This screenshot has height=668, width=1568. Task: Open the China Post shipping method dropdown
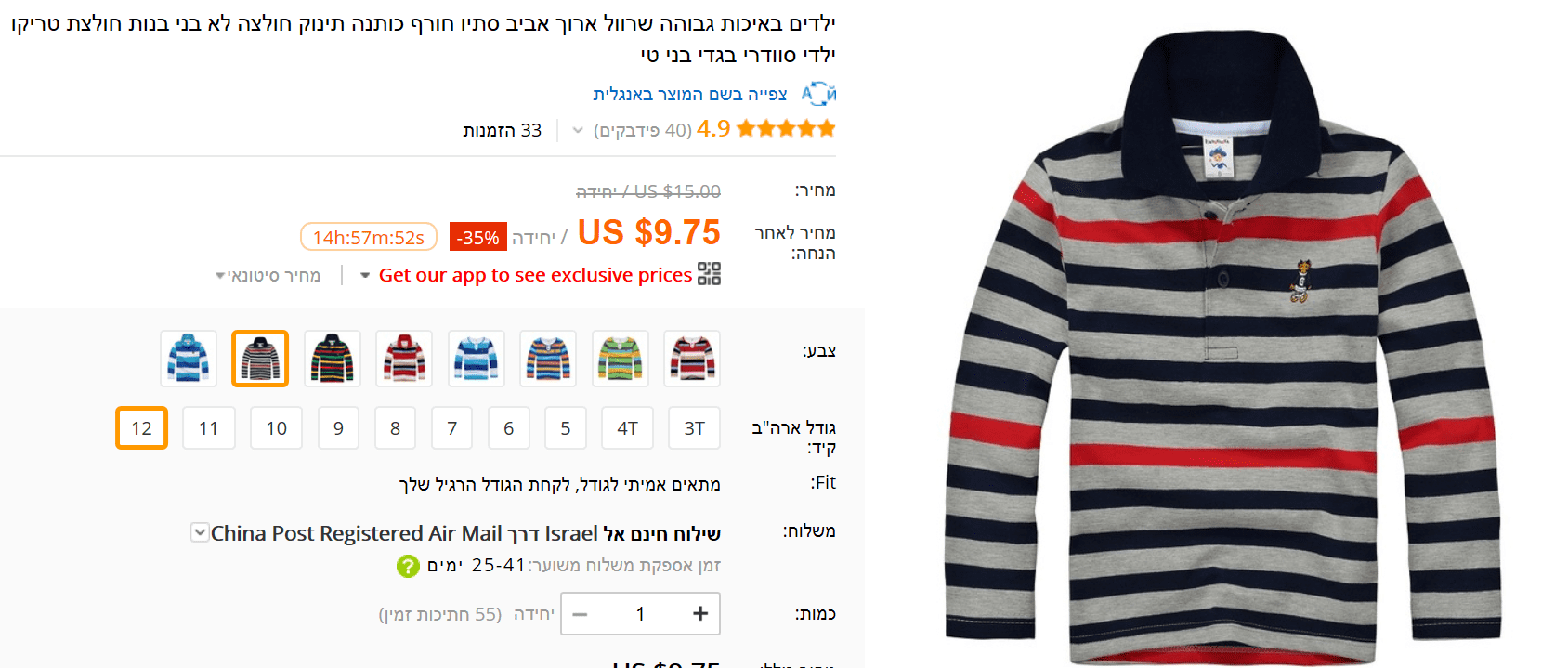coord(200,532)
